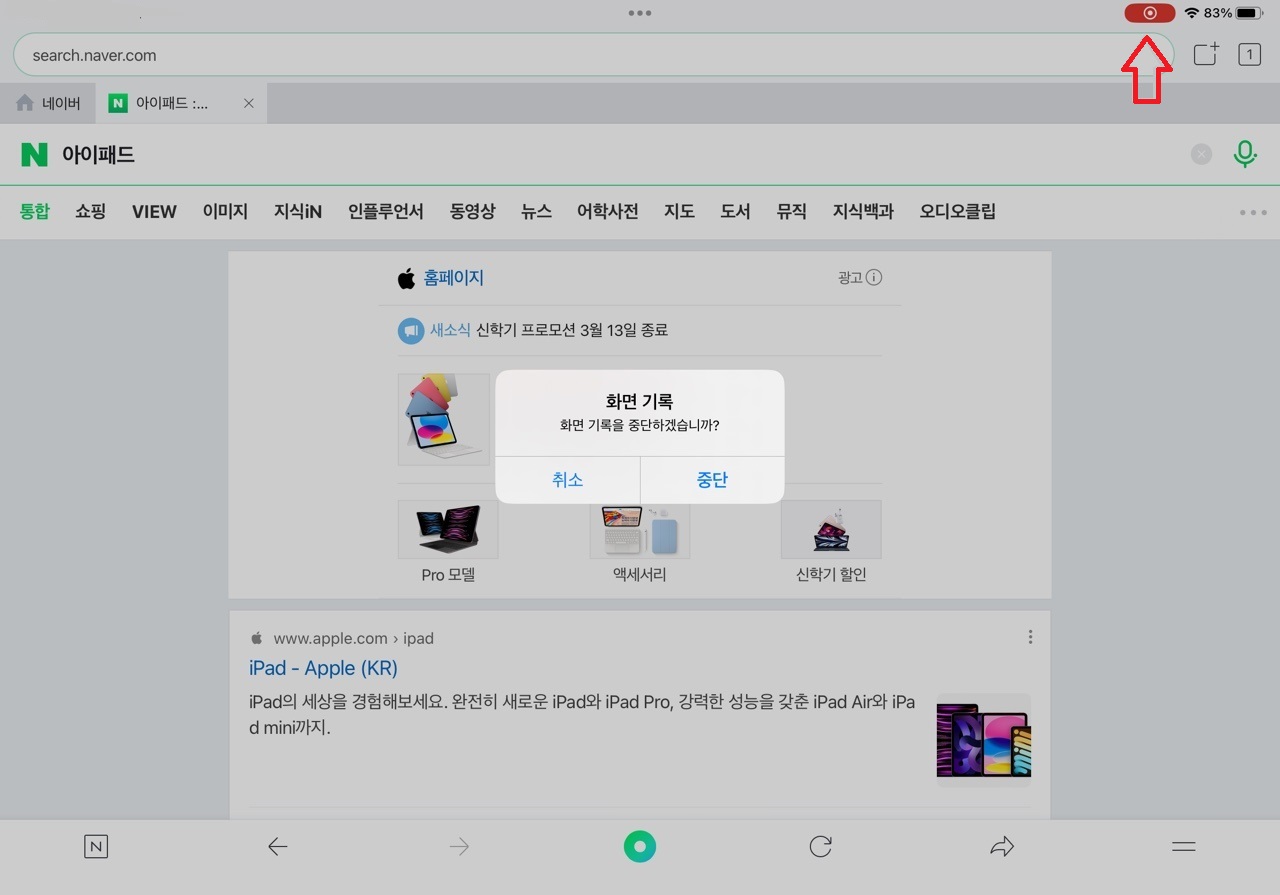
Task: Reload the page
Action: [821, 847]
